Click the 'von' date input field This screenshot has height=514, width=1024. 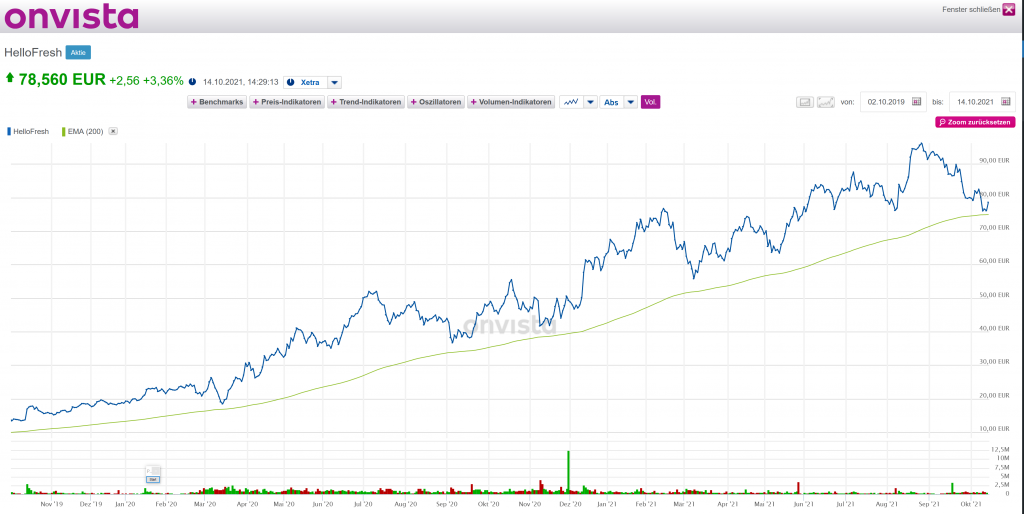pos(890,102)
